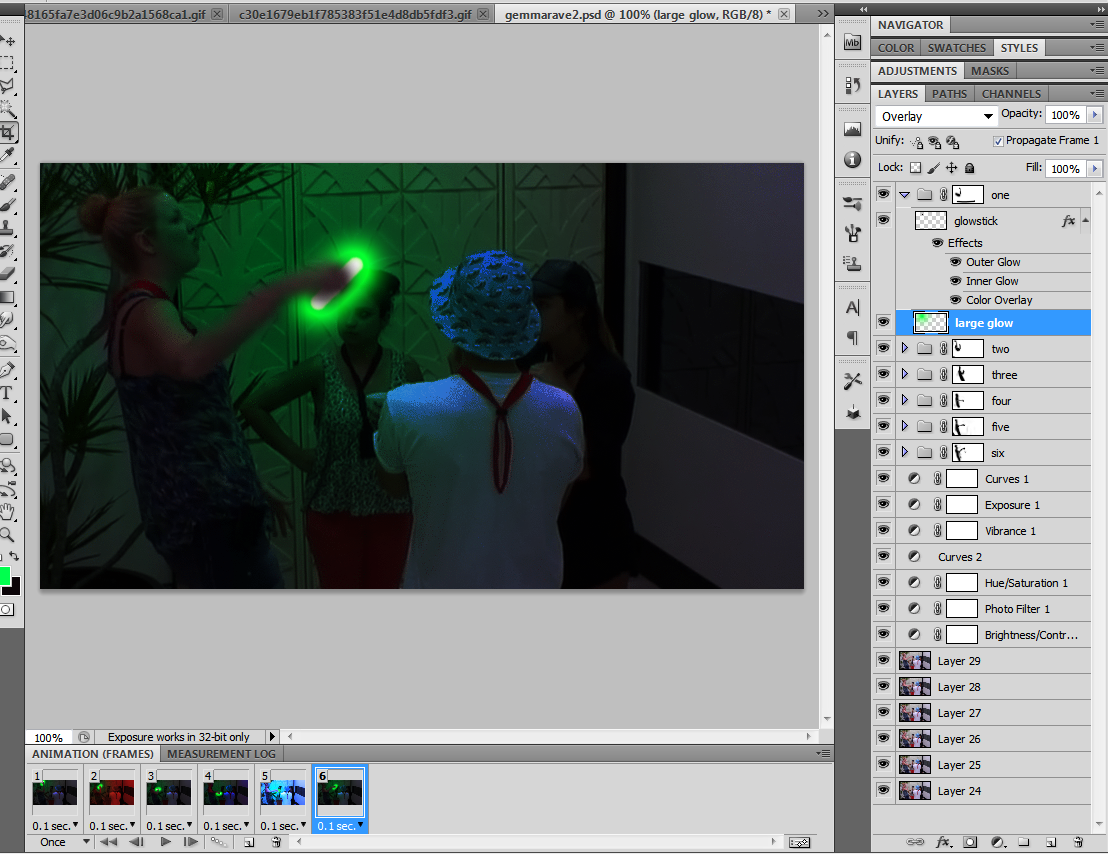
Task: Click the green foreground color swatch
Action: (x=4, y=576)
